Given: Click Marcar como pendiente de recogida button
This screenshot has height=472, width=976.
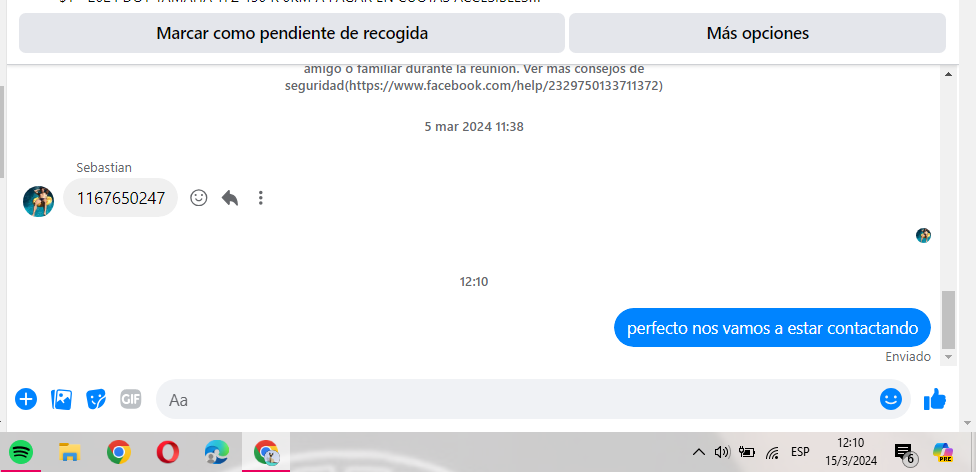Looking at the screenshot, I should (292, 33).
